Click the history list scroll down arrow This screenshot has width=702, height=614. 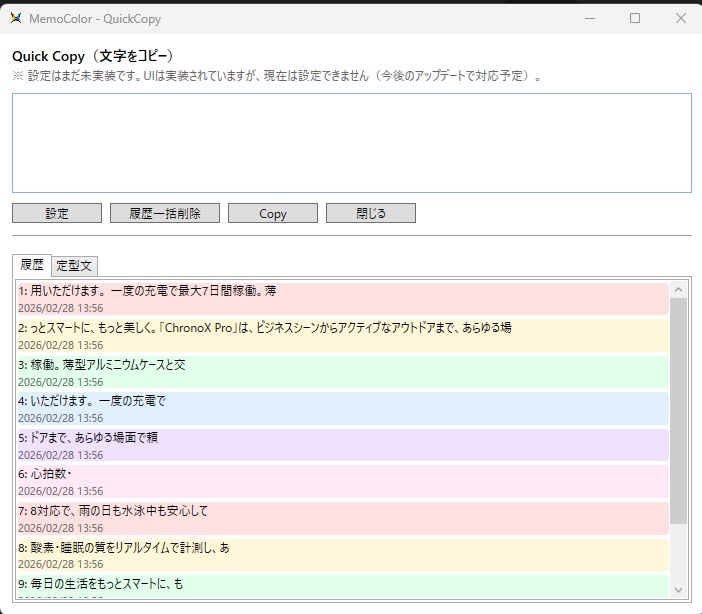[x=678, y=590]
